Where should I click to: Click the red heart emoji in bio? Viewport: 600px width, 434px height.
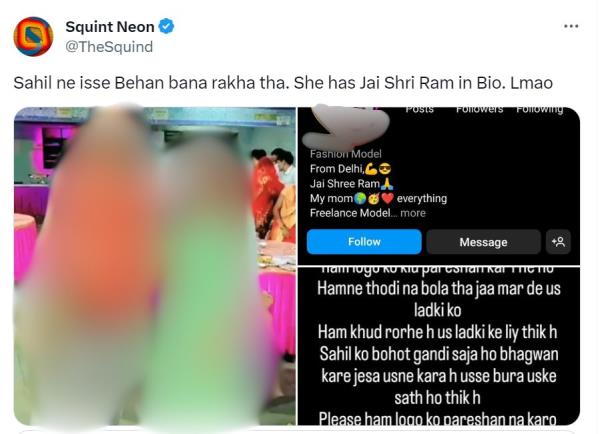point(388,199)
